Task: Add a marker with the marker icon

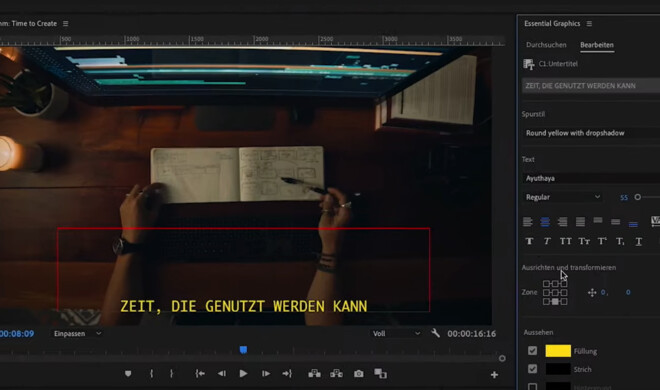Action: pos(128,374)
